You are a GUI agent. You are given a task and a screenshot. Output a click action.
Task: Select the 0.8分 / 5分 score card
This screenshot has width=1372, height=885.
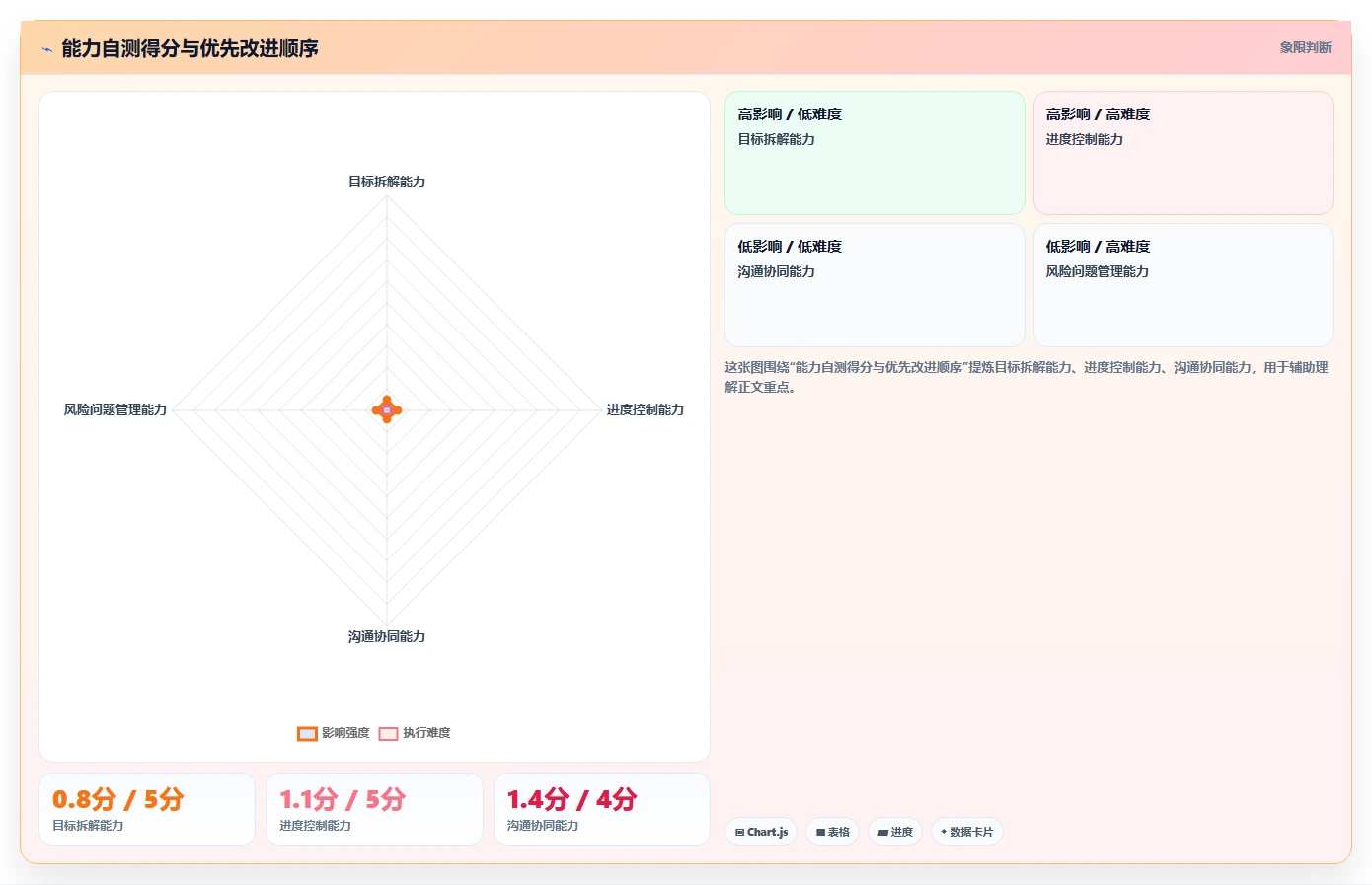(x=147, y=809)
